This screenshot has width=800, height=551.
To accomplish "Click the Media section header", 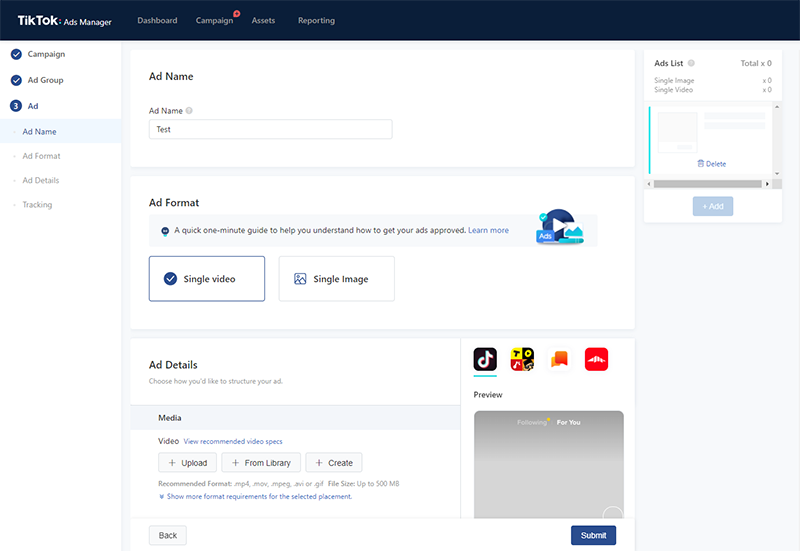I will [x=295, y=418].
